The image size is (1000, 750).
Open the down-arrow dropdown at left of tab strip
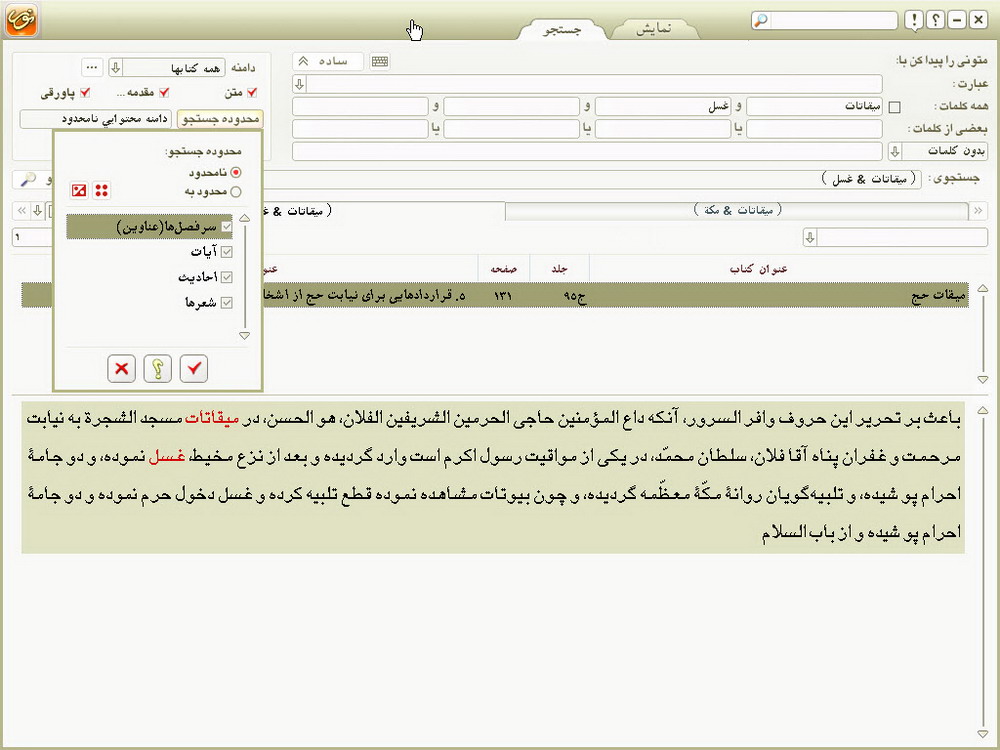pyautogui.click(x=38, y=210)
